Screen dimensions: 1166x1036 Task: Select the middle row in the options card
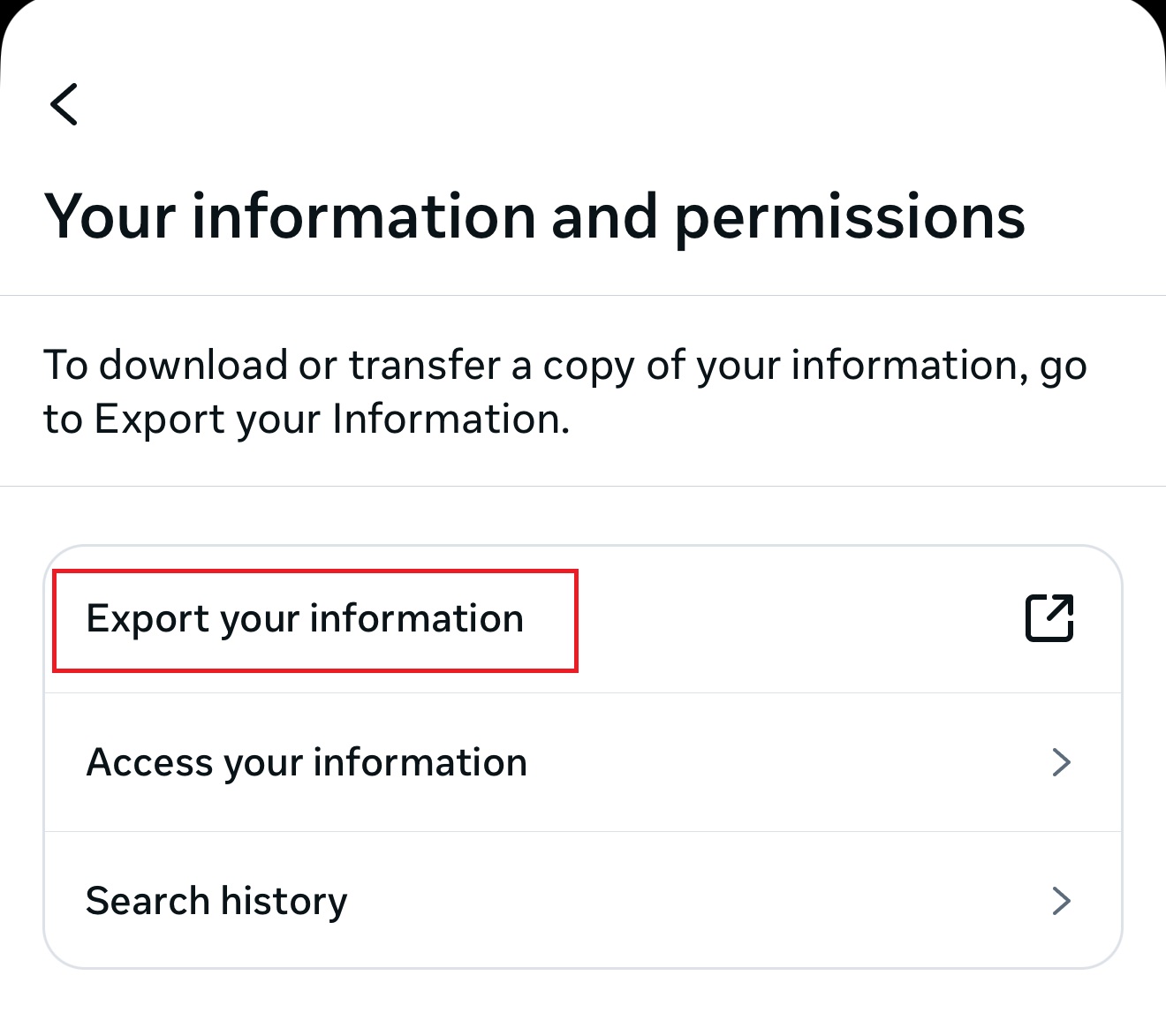[x=583, y=762]
